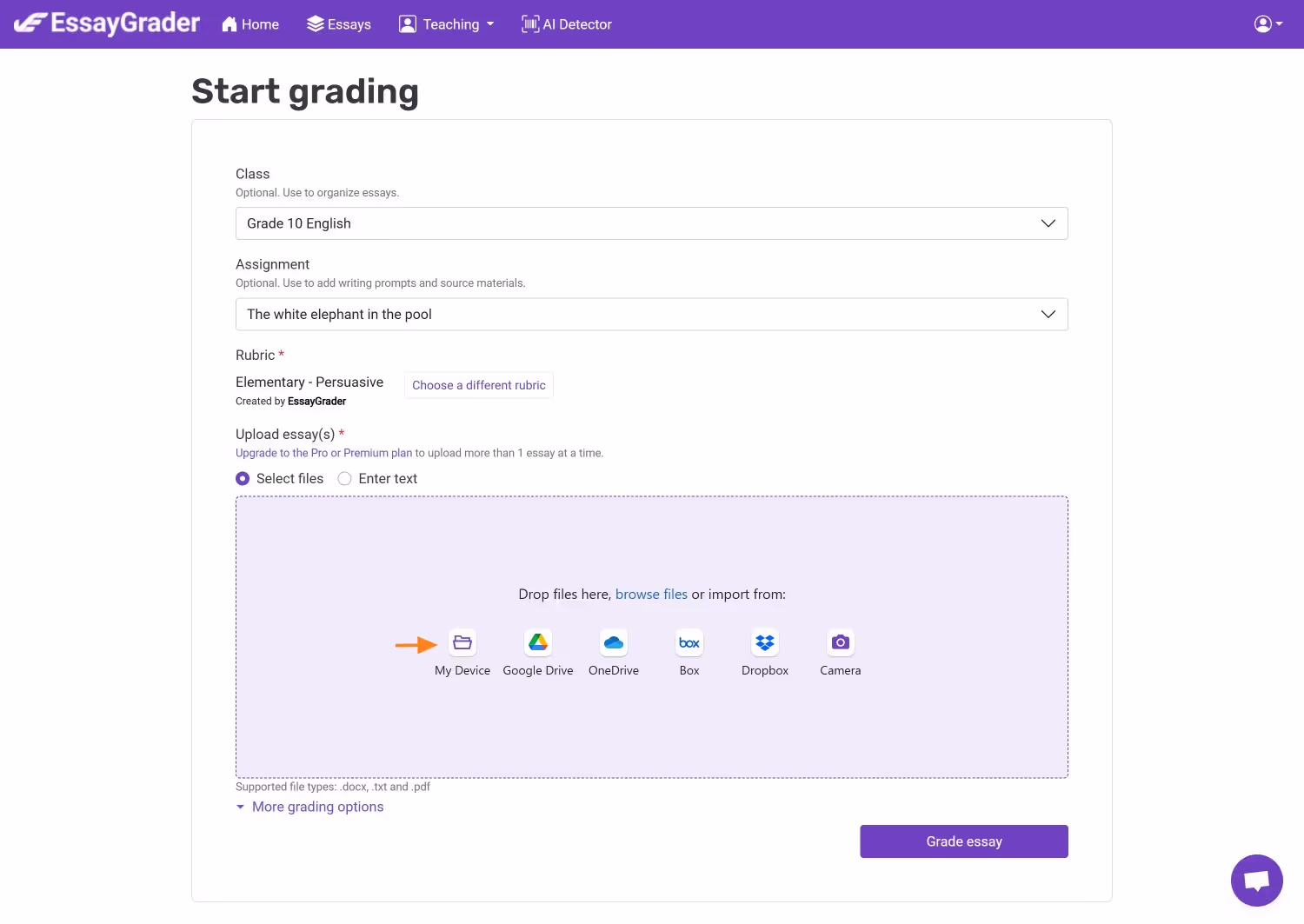This screenshot has width=1304, height=924.
Task: Click Choose a different rubric button
Action: (x=479, y=385)
